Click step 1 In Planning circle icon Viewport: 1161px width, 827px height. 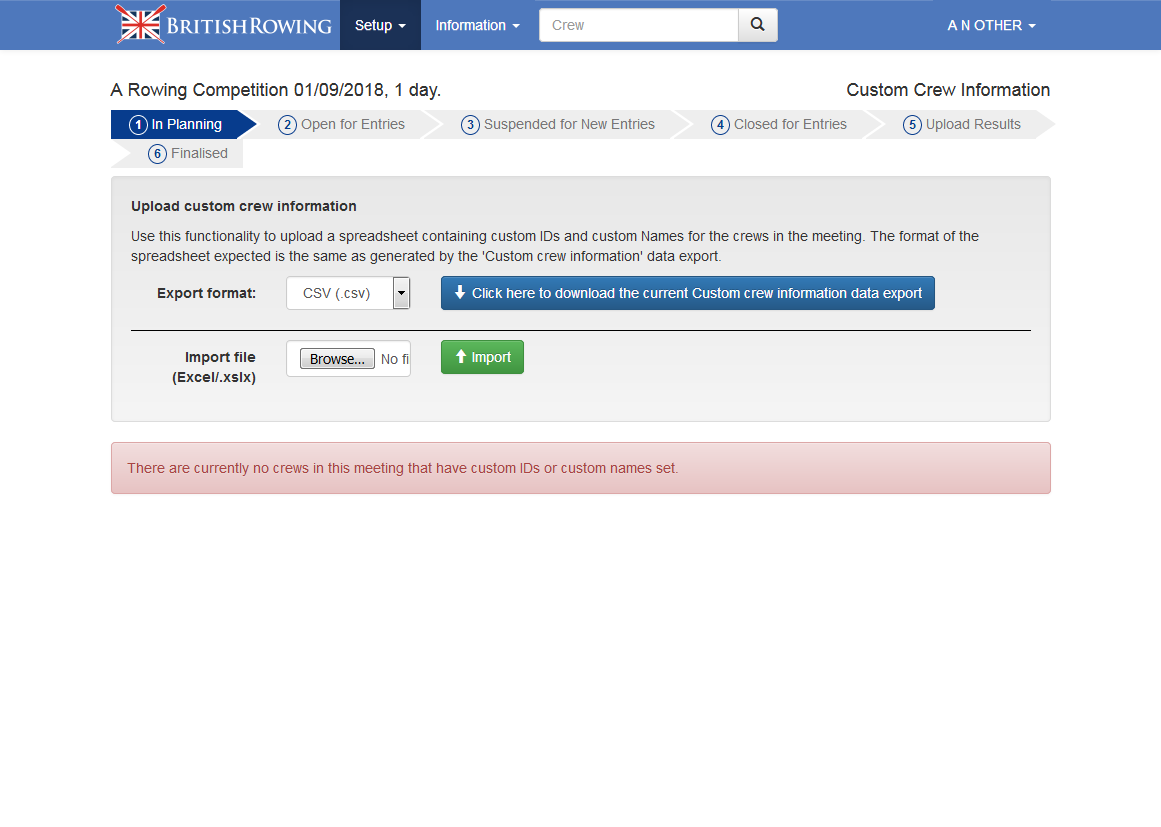pos(139,125)
